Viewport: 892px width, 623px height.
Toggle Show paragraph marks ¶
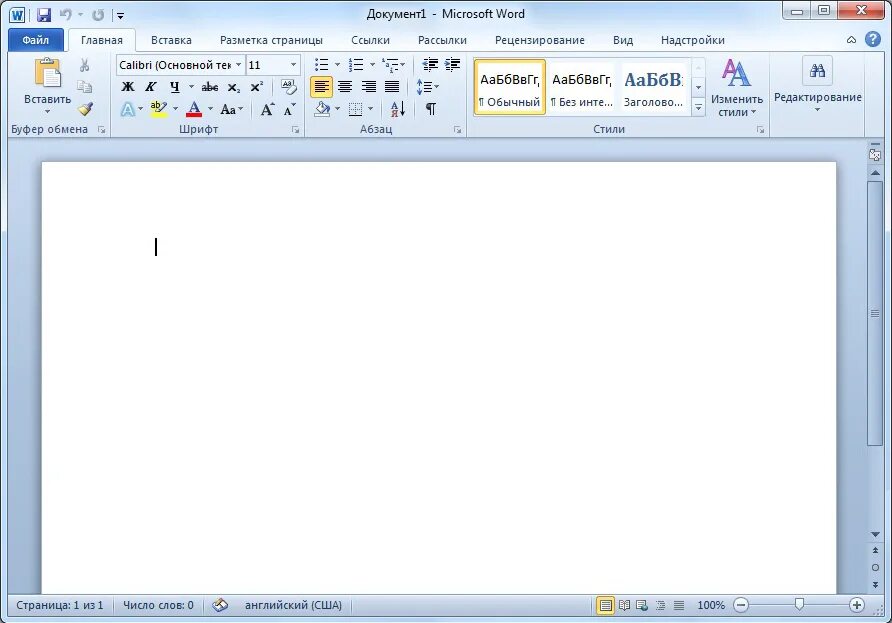pos(431,109)
